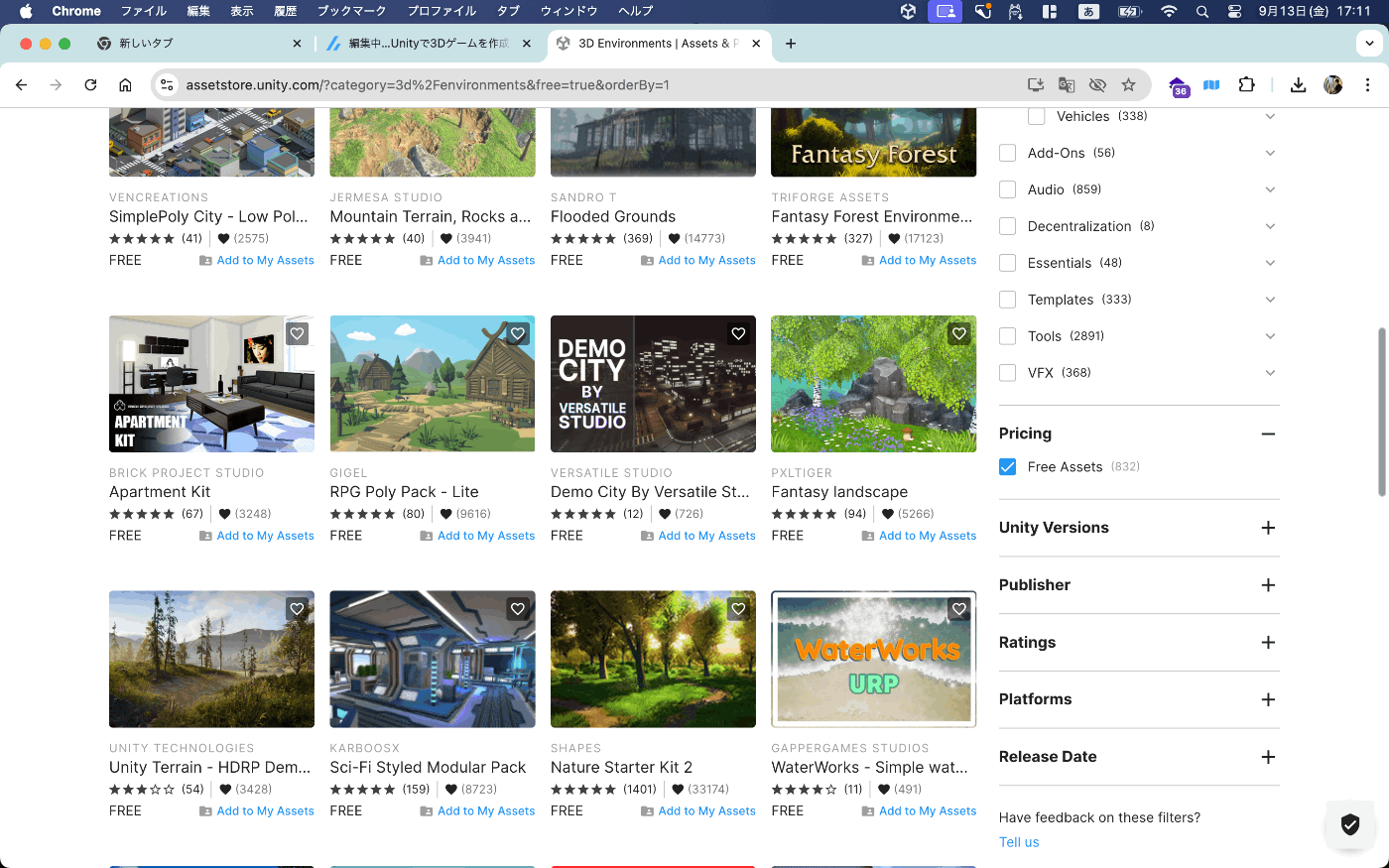Favorite Nature Starter Kit 2 heart icon
Screen dimensions: 1389x868
tap(738, 609)
